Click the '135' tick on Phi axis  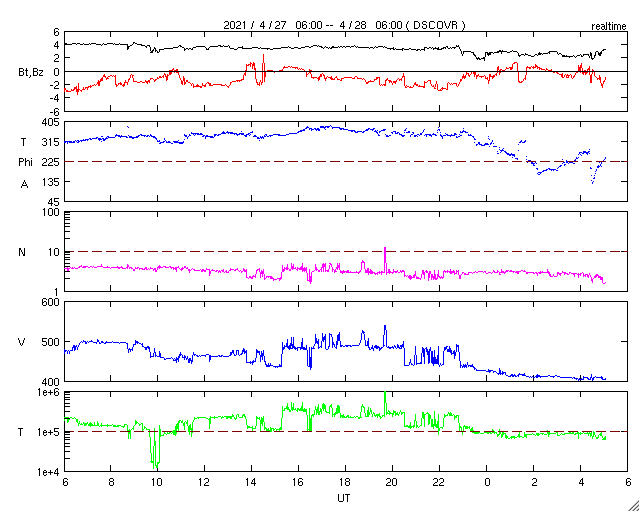tap(51, 182)
